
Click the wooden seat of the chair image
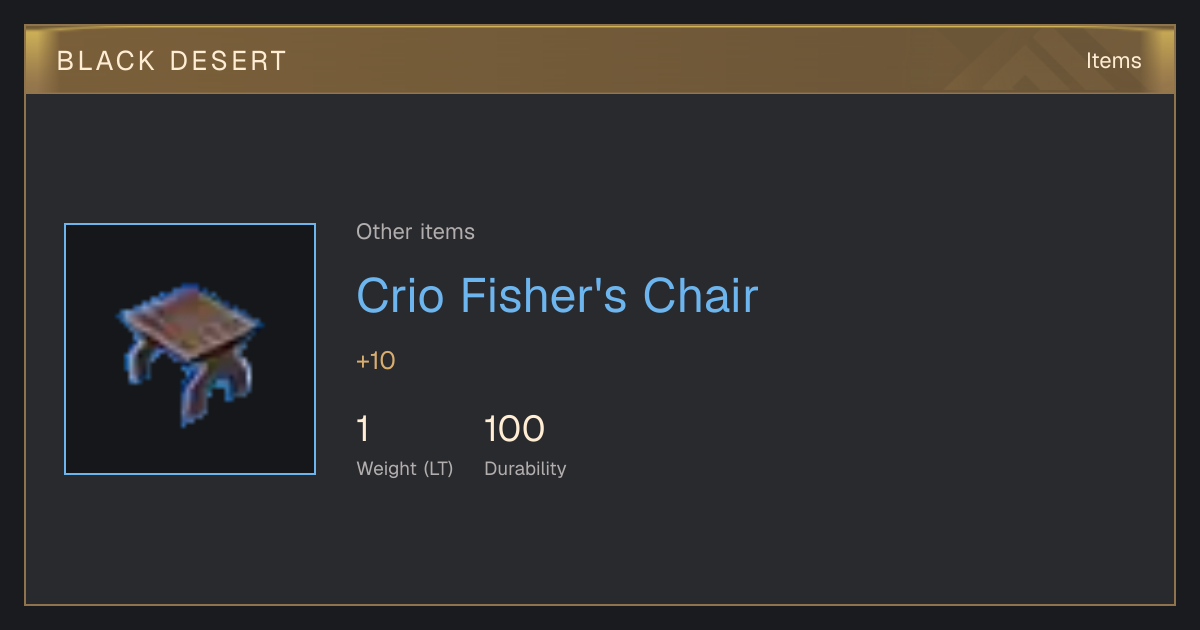190,321
